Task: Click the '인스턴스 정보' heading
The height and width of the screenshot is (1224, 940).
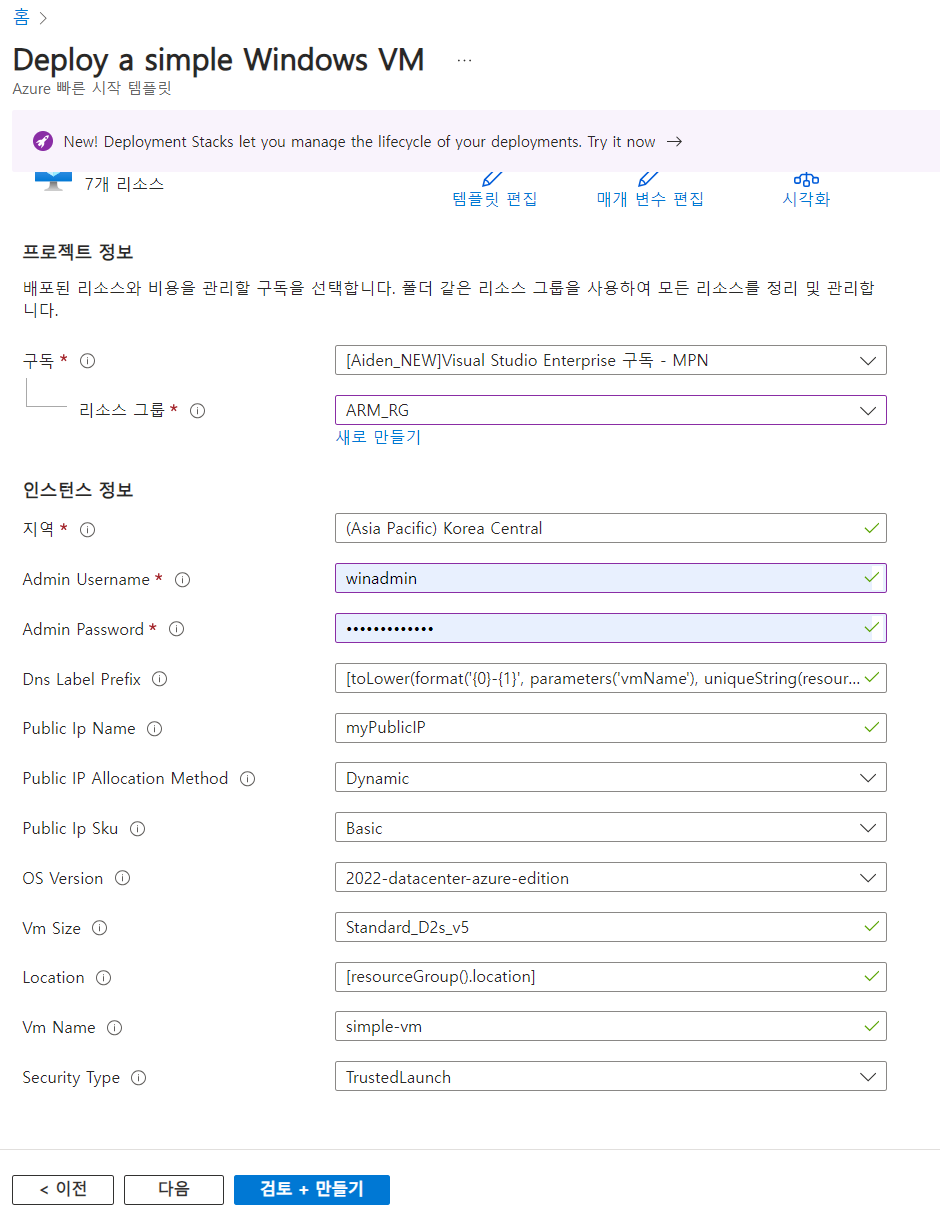Action: pos(78,490)
